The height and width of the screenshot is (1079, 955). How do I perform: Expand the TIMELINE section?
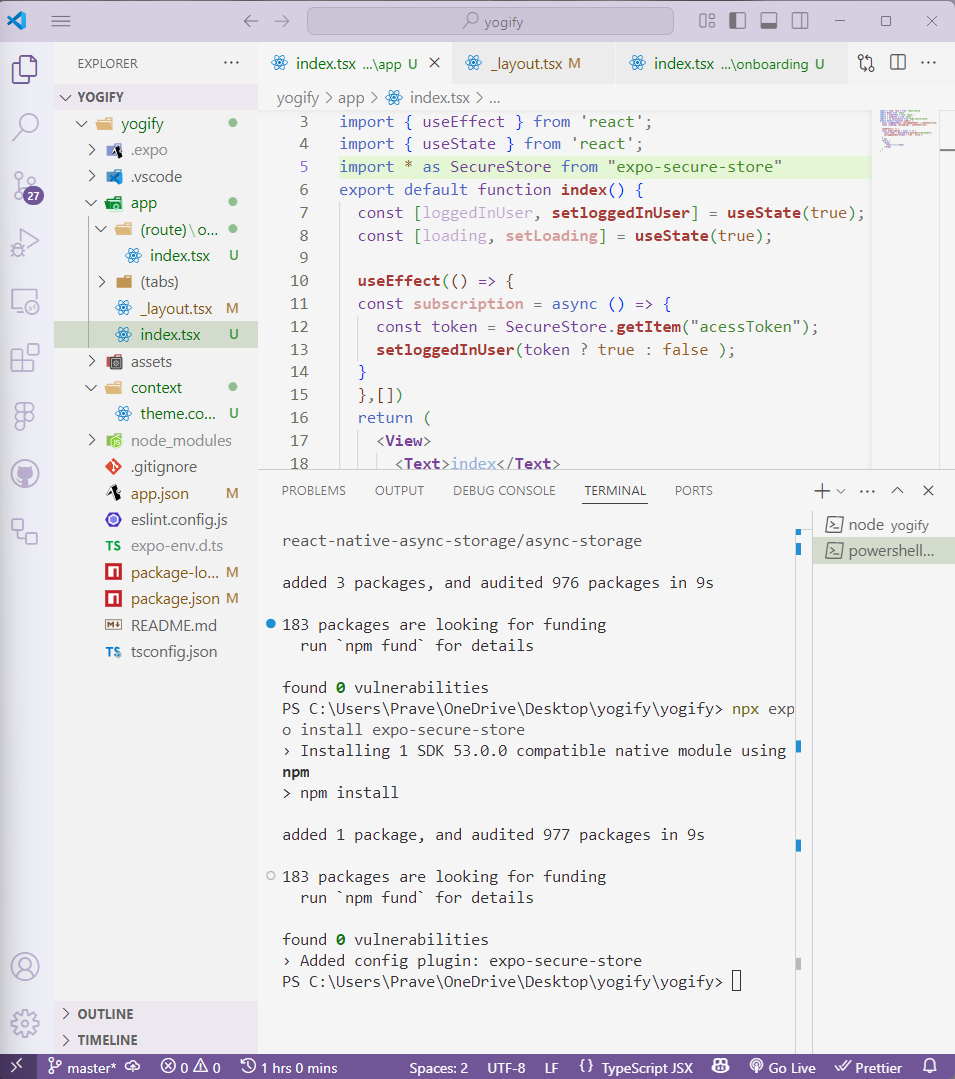point(155,1040)
